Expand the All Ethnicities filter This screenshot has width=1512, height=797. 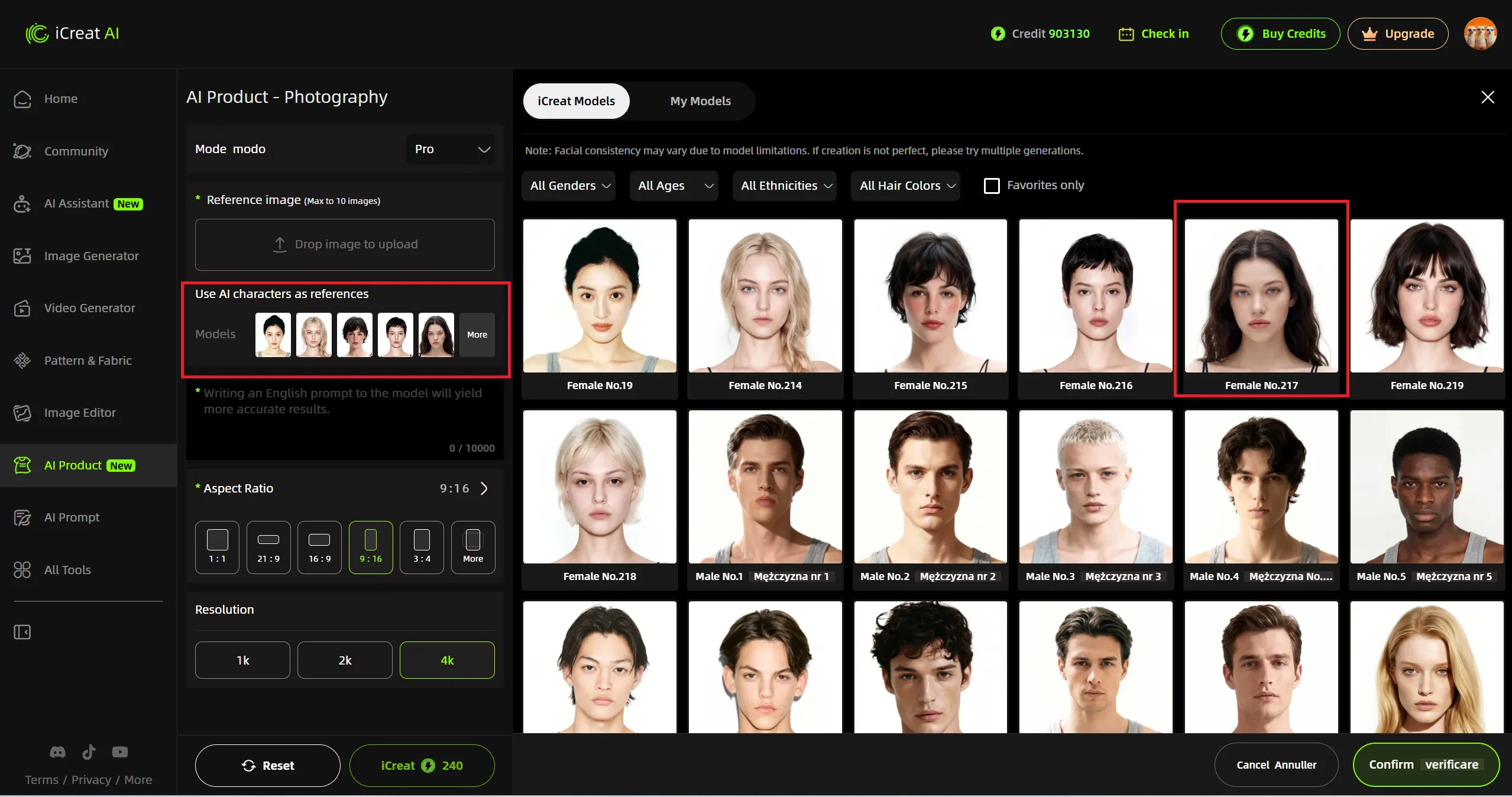(x=785, y=186)
